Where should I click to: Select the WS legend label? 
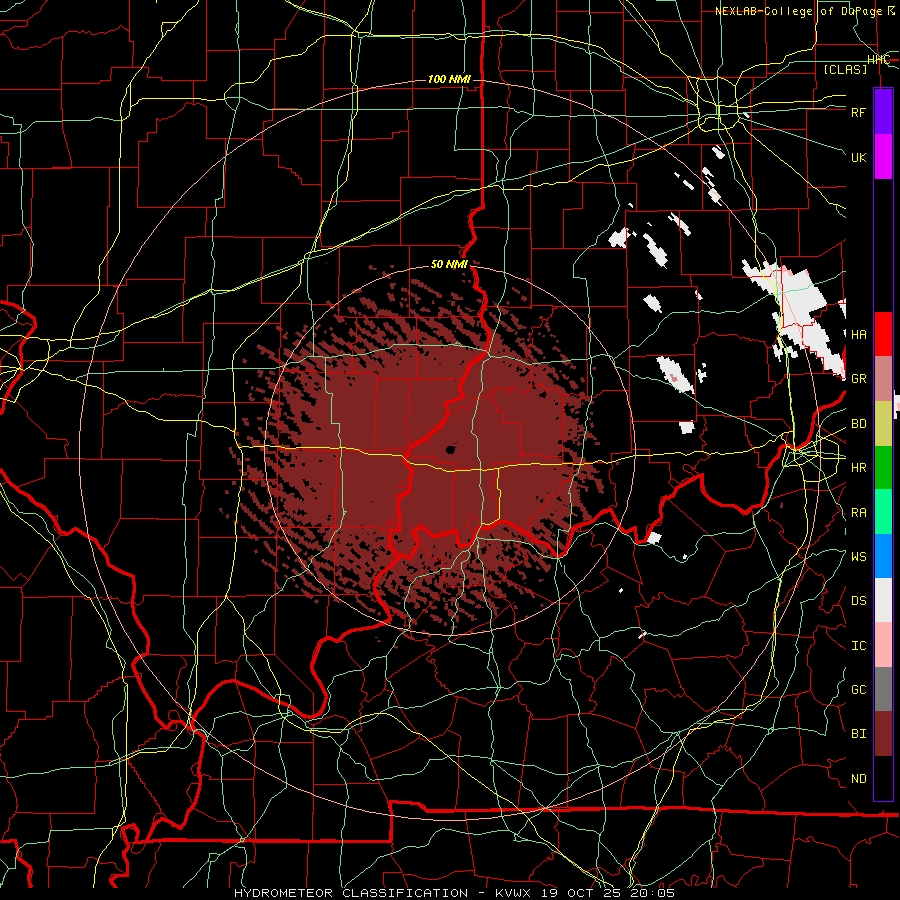[x=858, y=557]
